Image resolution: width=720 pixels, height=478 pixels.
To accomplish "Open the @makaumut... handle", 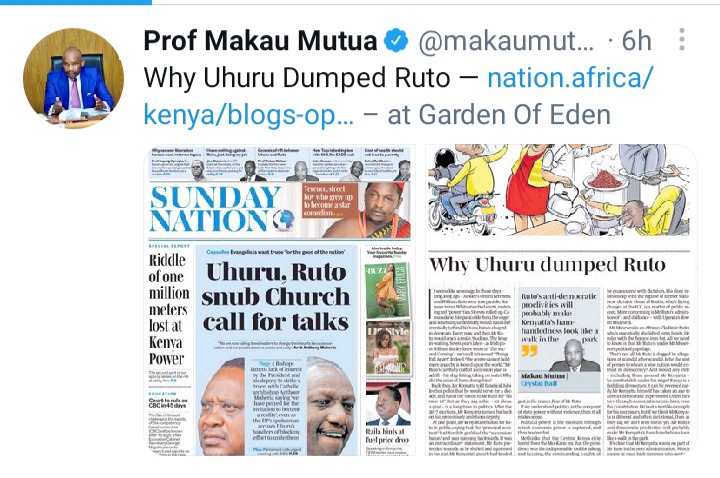I will (506, 41).
